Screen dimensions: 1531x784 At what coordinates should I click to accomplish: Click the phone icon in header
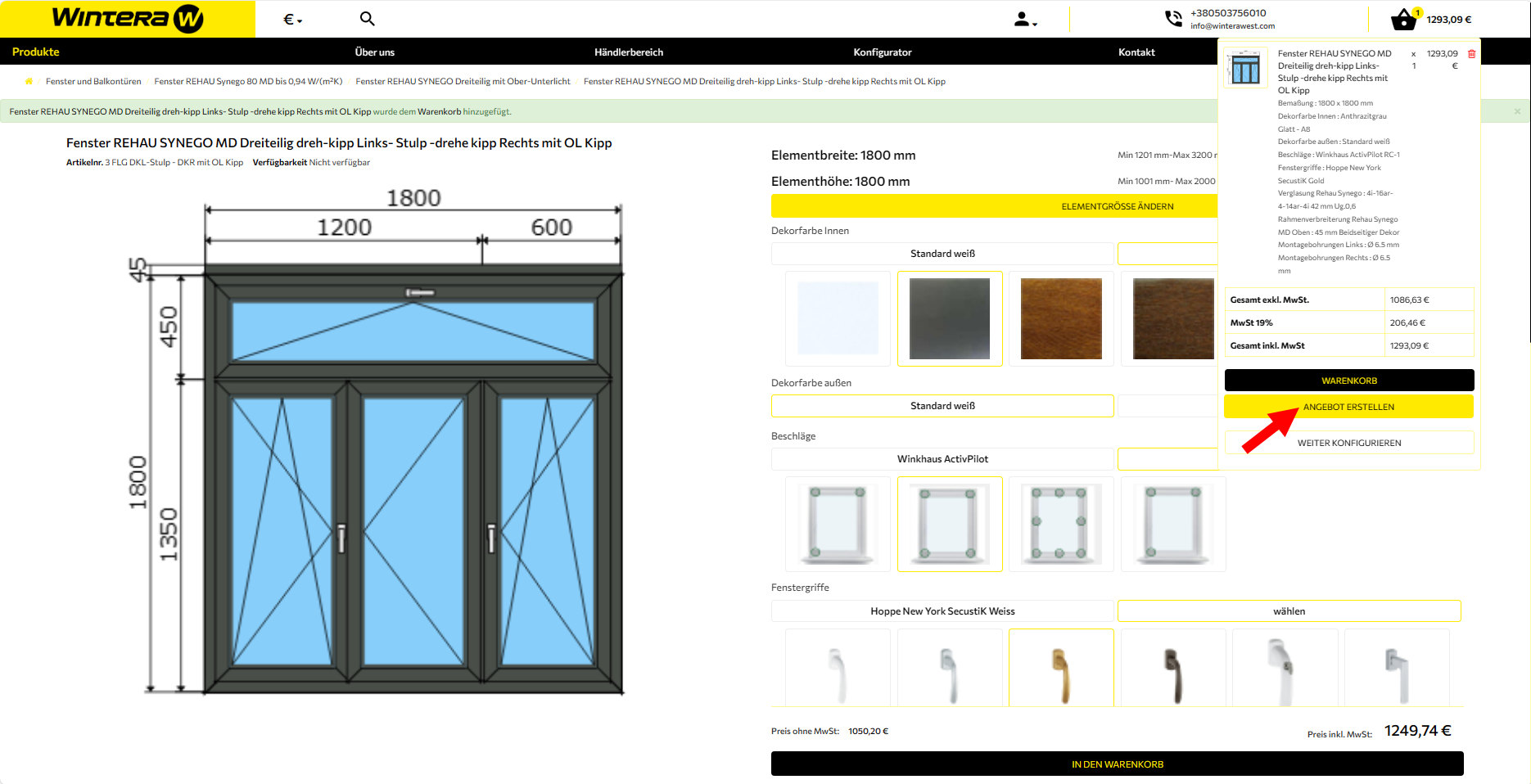1173,19
